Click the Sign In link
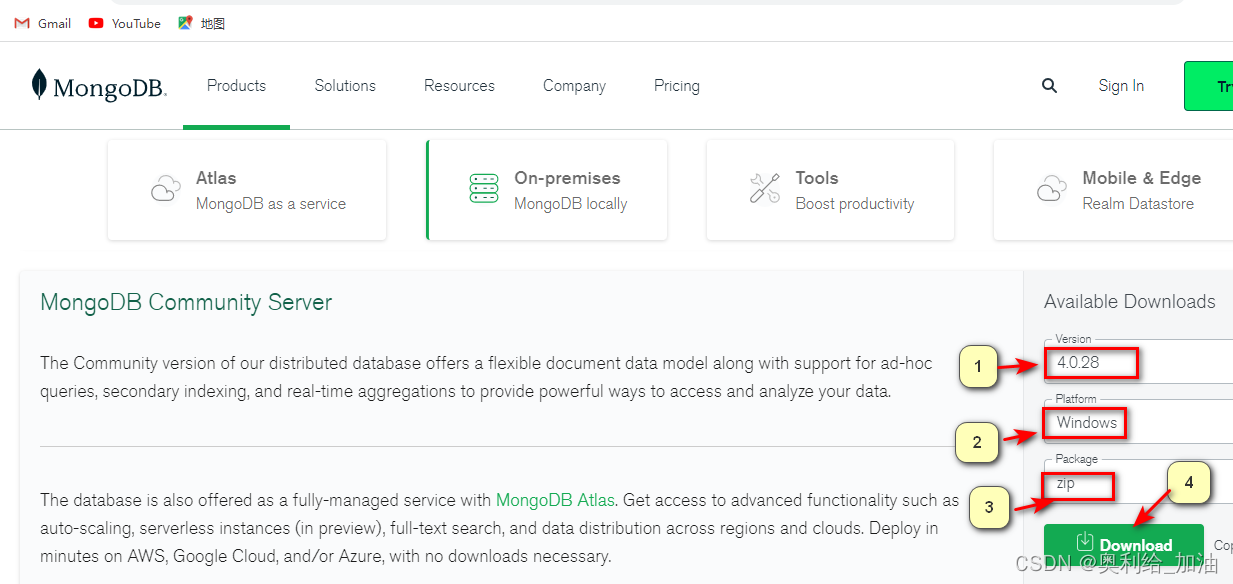Screen dimensions: 1233x584 [1121, 86]
